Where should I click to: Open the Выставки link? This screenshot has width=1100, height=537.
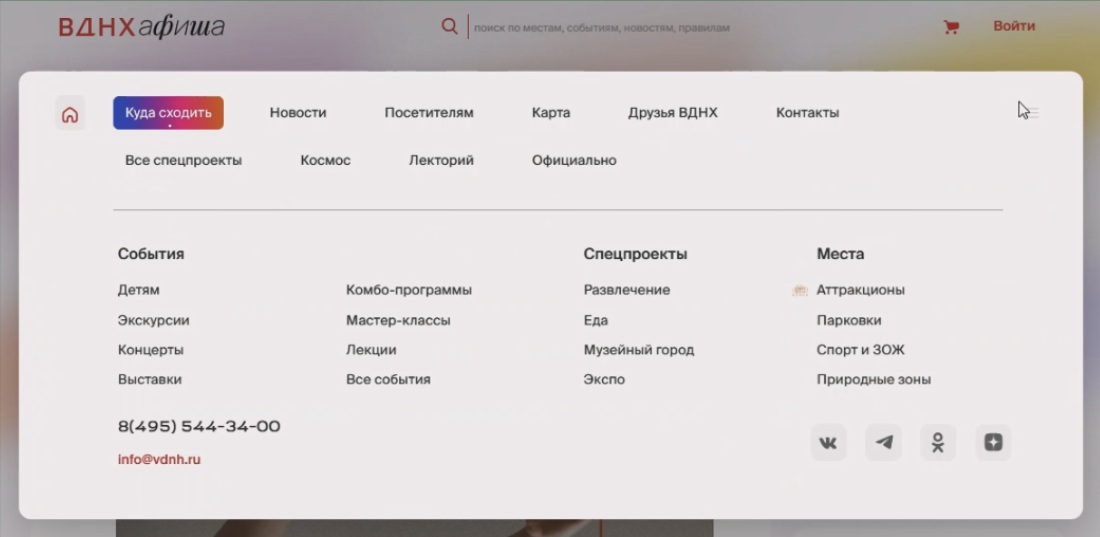pyautogui.click(x=150, y=380)
